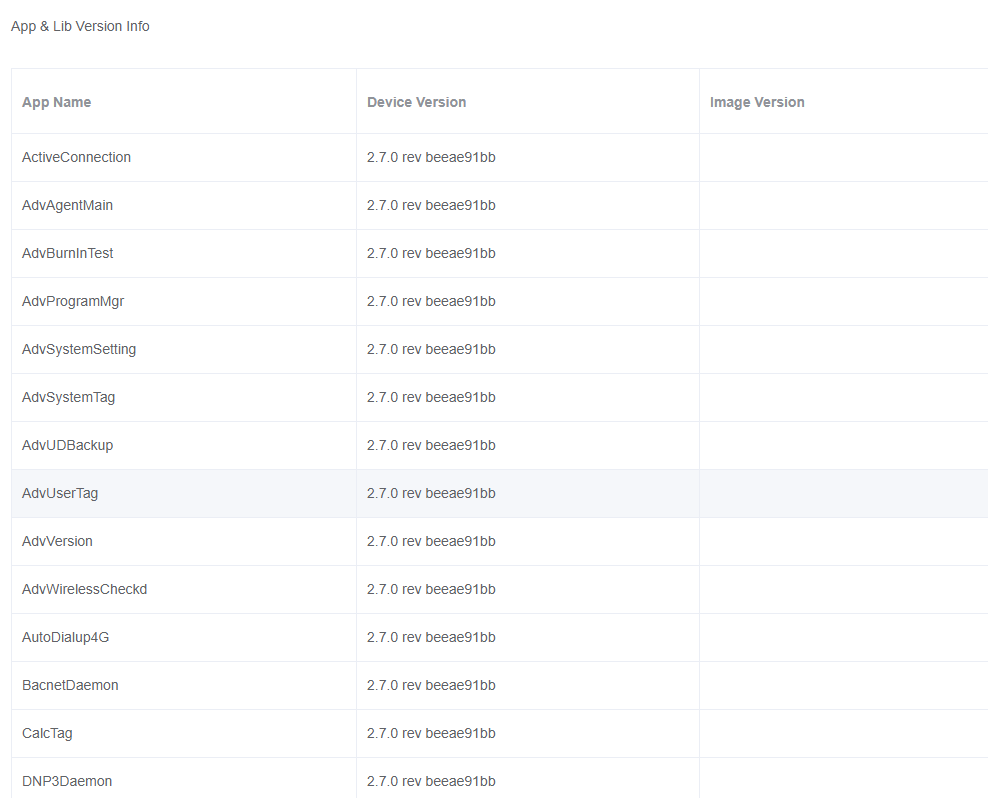Click the AdvBurnInTest app name

(67, 253)
